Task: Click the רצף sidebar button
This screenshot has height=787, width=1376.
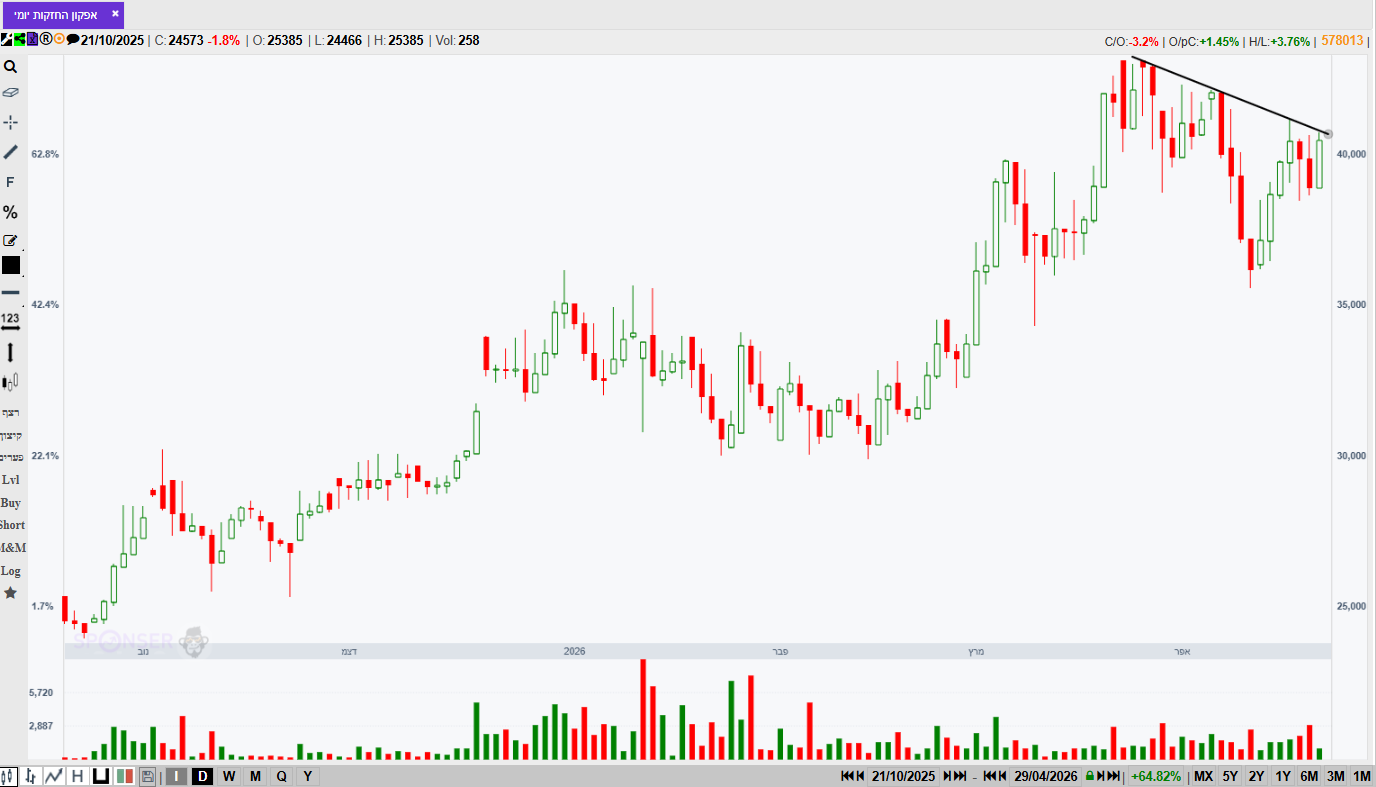Action: (10, 412)
